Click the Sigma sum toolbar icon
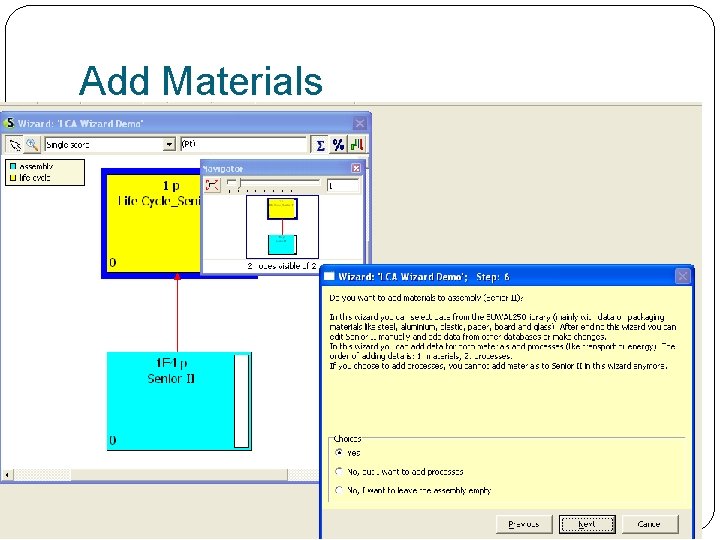 pyautogui.click(x=320, y=145)
